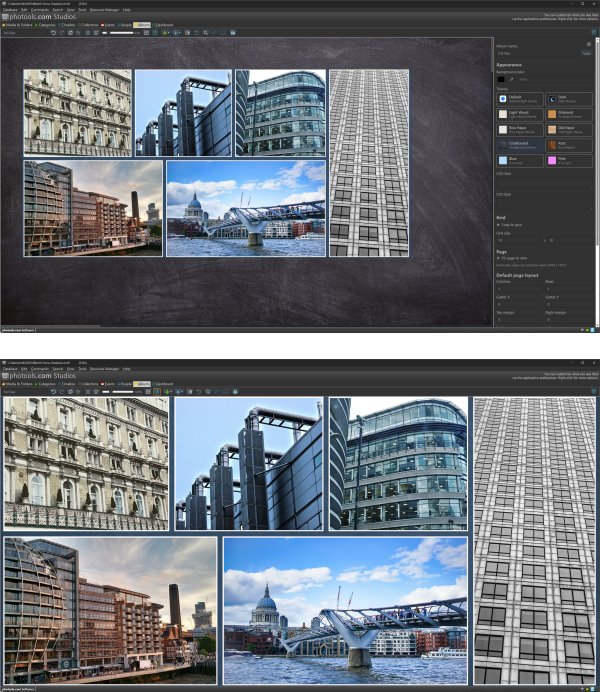
Task: Click the Album name input field
Action: click(537, 53)
